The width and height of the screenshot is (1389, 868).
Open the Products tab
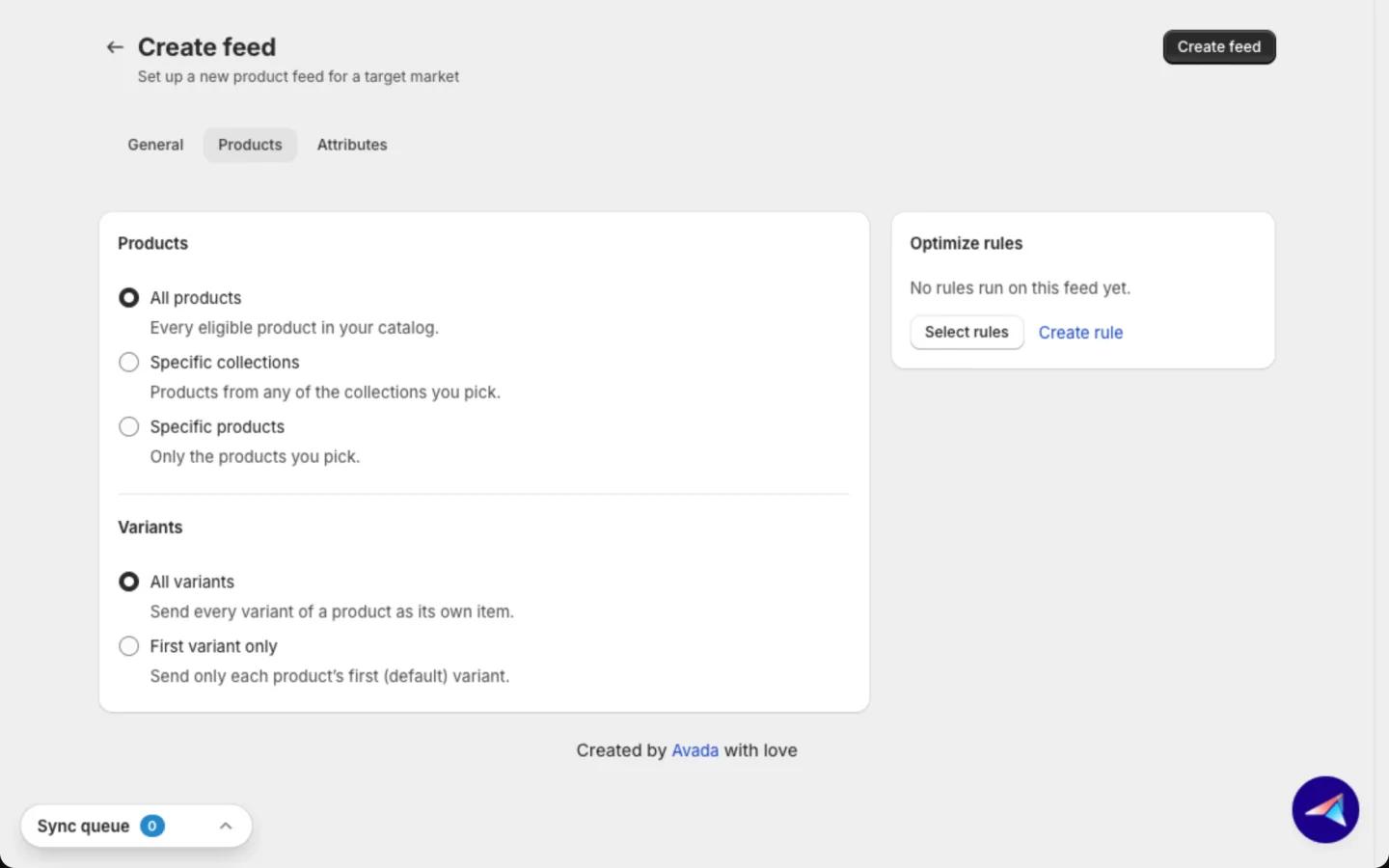pyautogui.click(x=250, y=145)
